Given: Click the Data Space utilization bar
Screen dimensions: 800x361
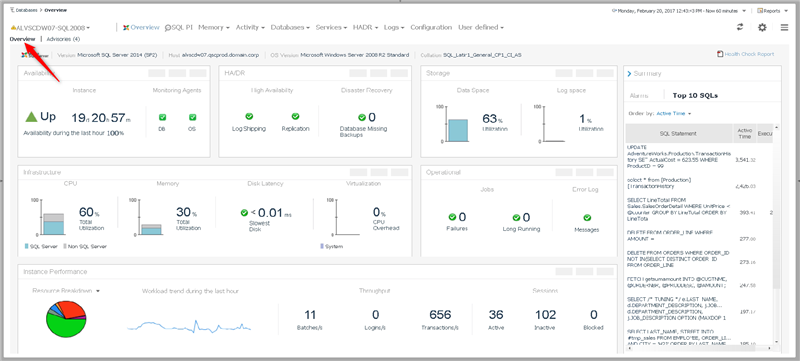Looking at the screenshot, I should [458, 131].
